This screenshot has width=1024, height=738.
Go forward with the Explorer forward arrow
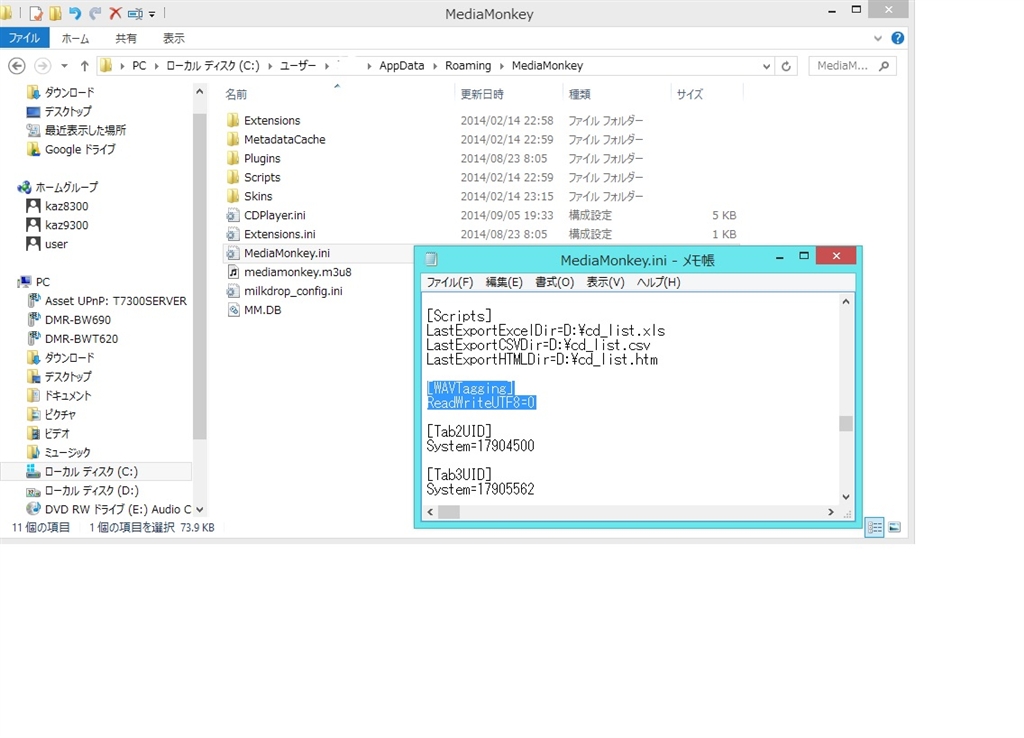point(42,66)
